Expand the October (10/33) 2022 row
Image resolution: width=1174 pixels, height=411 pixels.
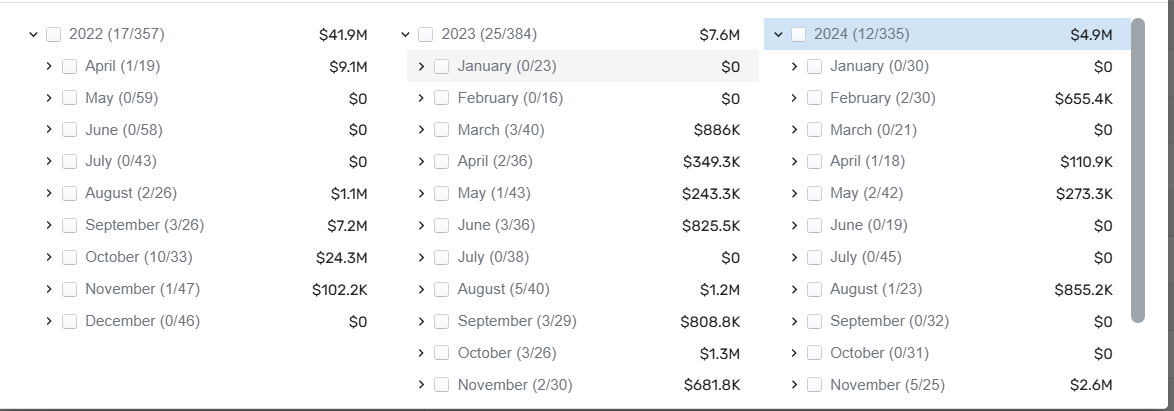(49, 257)
